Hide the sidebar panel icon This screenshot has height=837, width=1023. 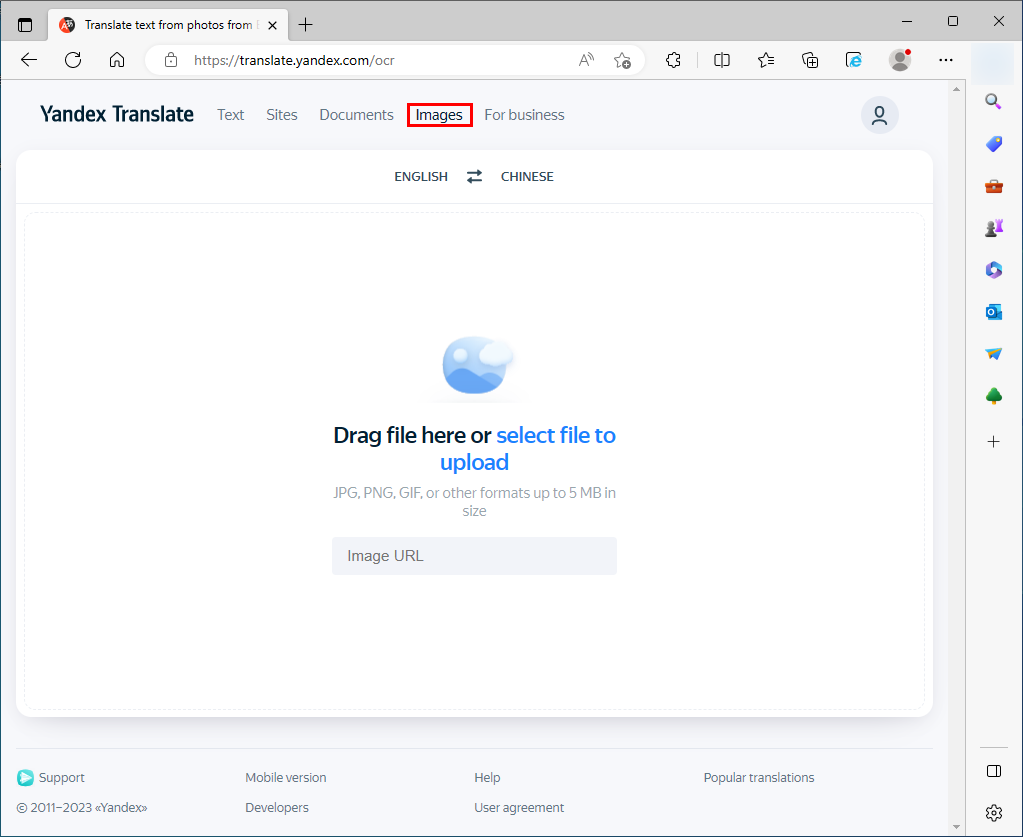[994, 771]
